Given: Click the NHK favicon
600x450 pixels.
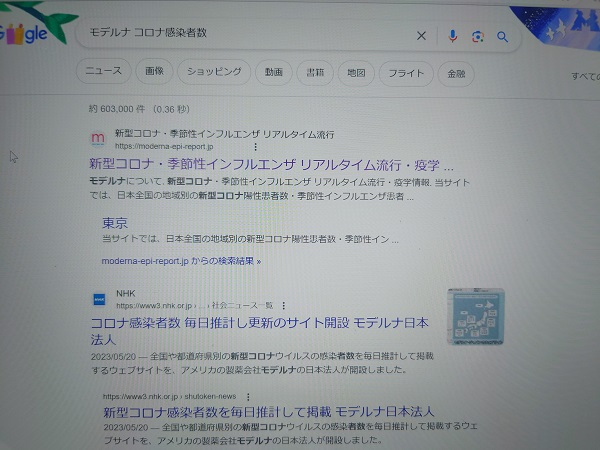Looking at the screenshot, I should tap(99, 299).
